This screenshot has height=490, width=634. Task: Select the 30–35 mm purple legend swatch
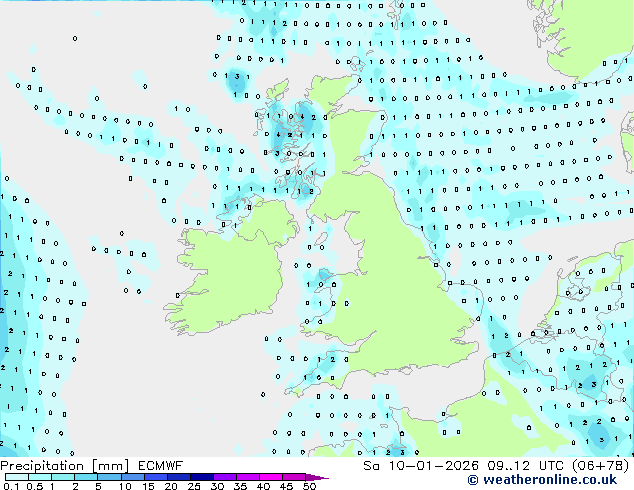tap(225, 477)
